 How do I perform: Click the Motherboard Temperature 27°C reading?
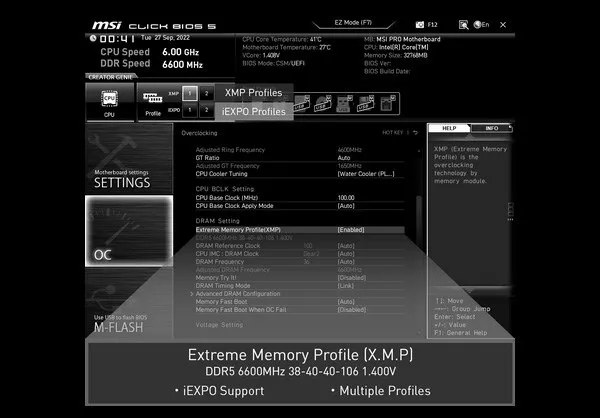(287, 47)
